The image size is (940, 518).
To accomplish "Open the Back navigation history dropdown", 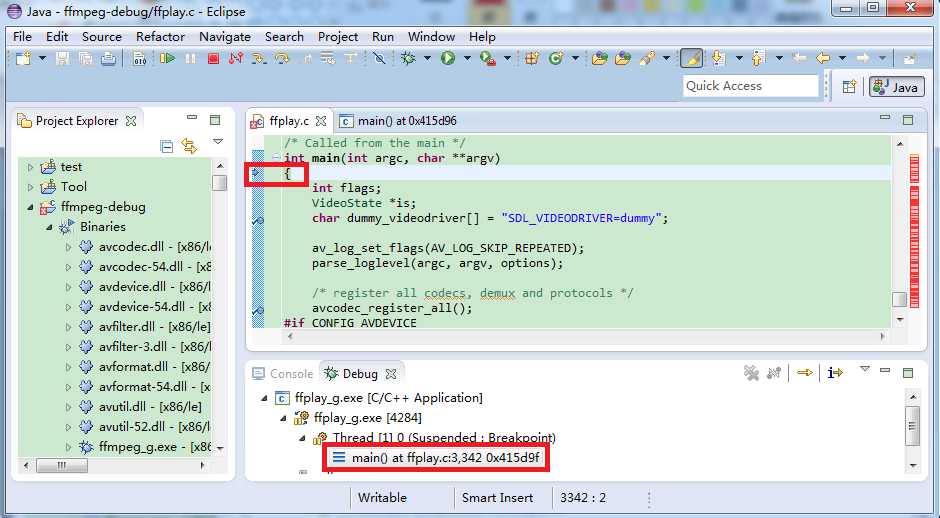I will pyautogui.click(x=842, y=58).
